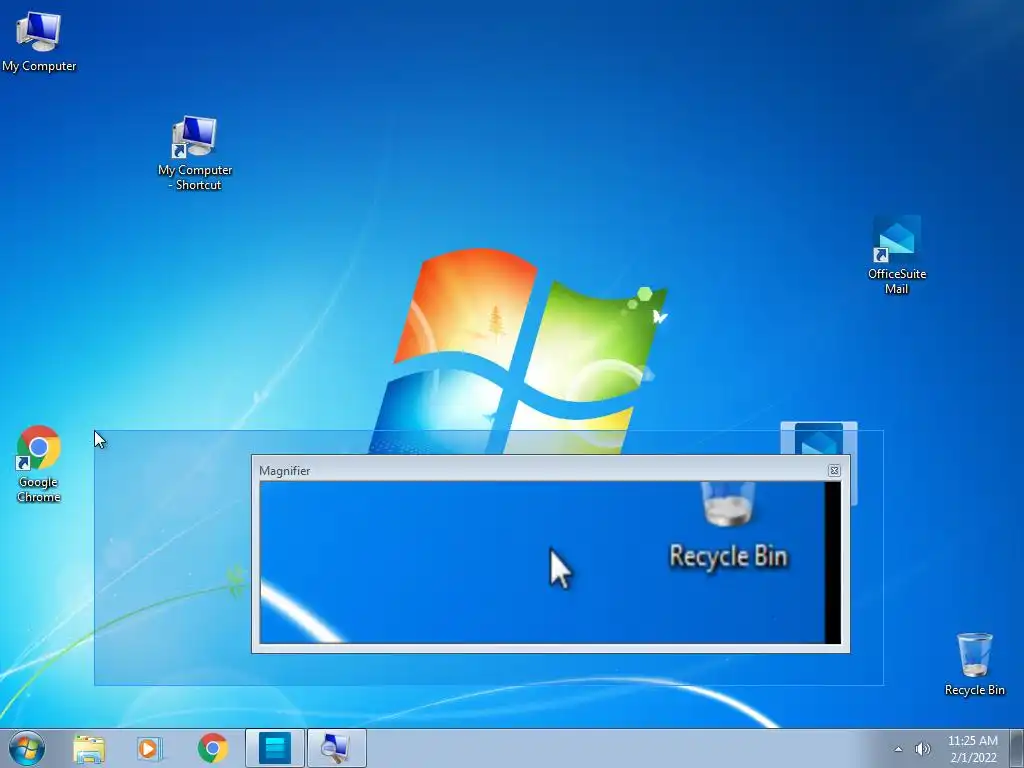Click the 'My Computer - Shortcut' label text
The height and width of the screenshot is (768, 1024).
[x=195, y=177]
